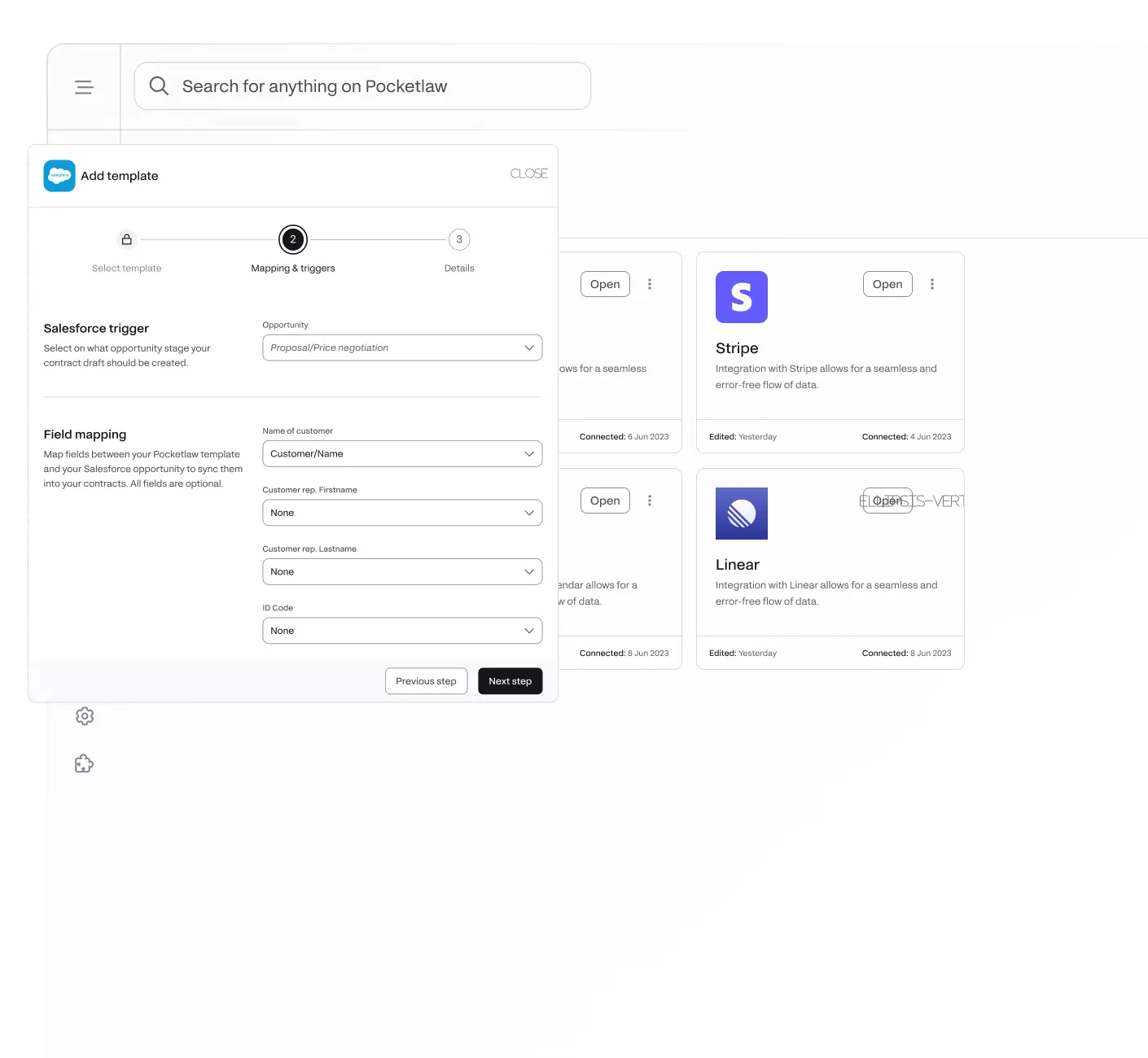Open the integrations puzzle icon in sidebar

coord(84,763)
